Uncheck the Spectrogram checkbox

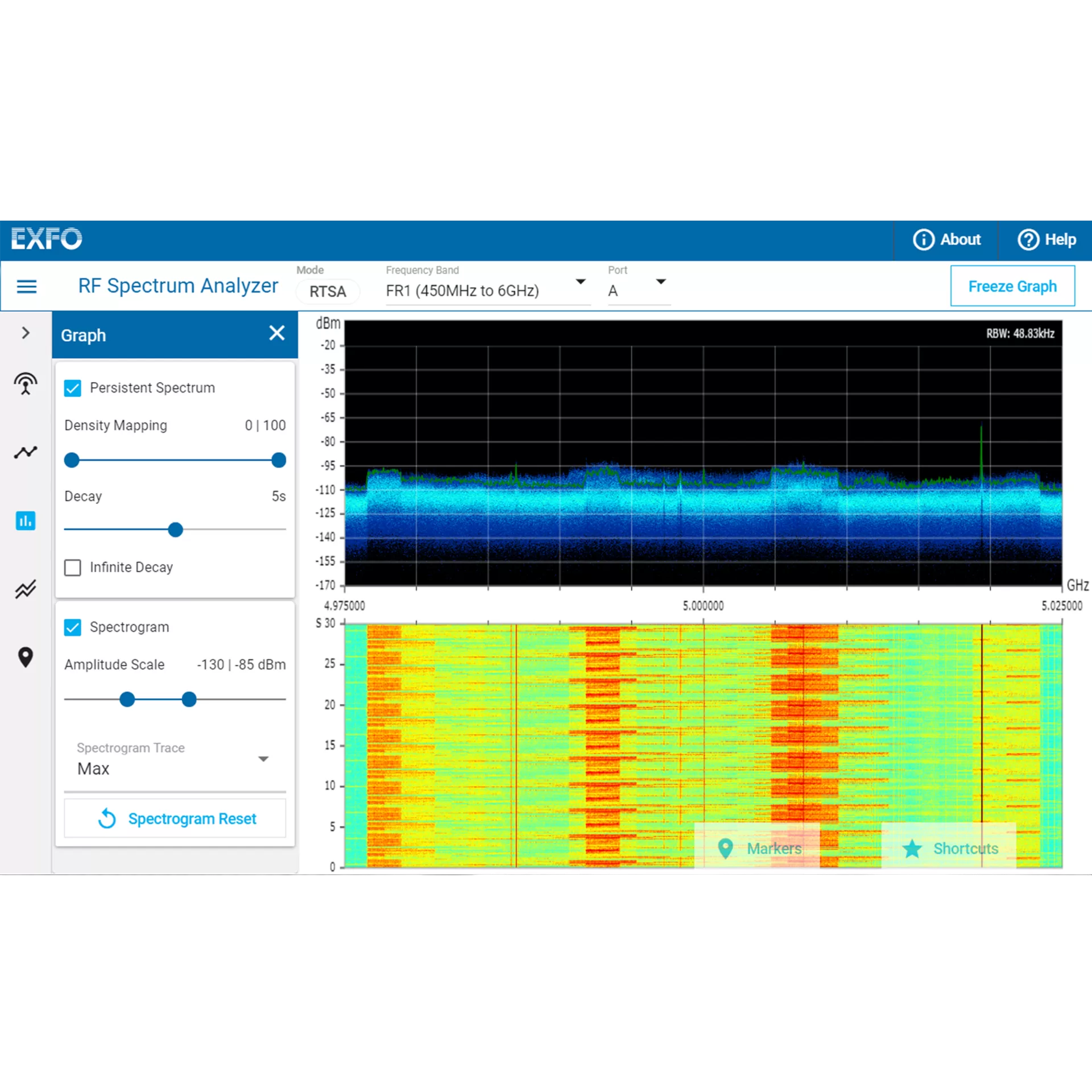click(x=73, y=628)
